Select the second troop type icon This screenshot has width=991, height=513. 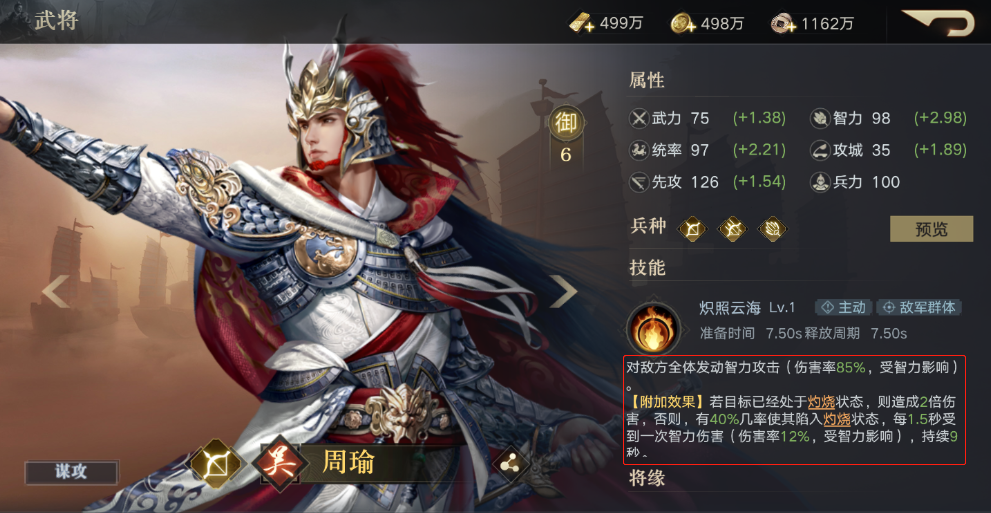(x=733, y=229)
